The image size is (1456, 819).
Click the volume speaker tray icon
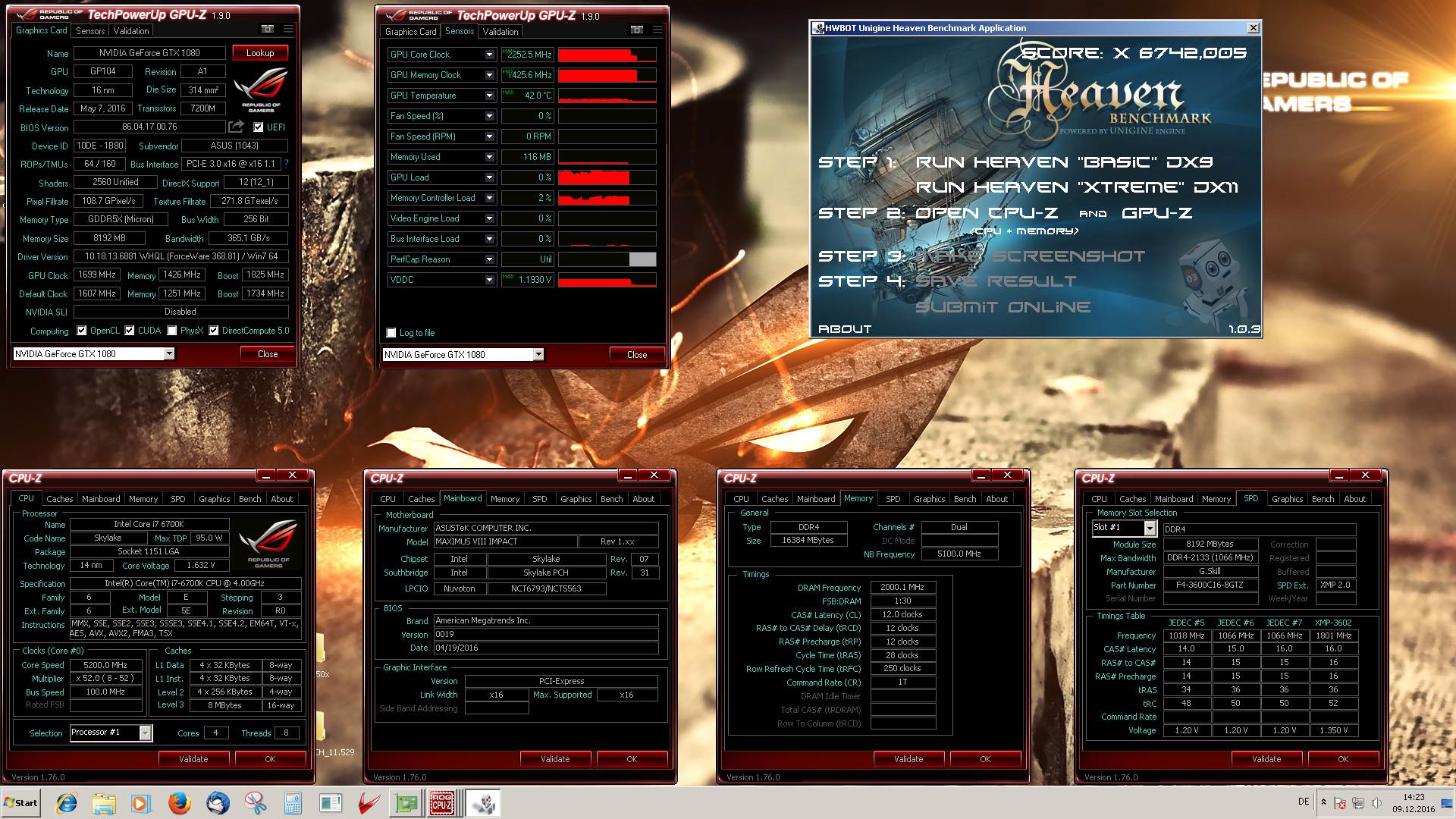[x=1376, y=803]
